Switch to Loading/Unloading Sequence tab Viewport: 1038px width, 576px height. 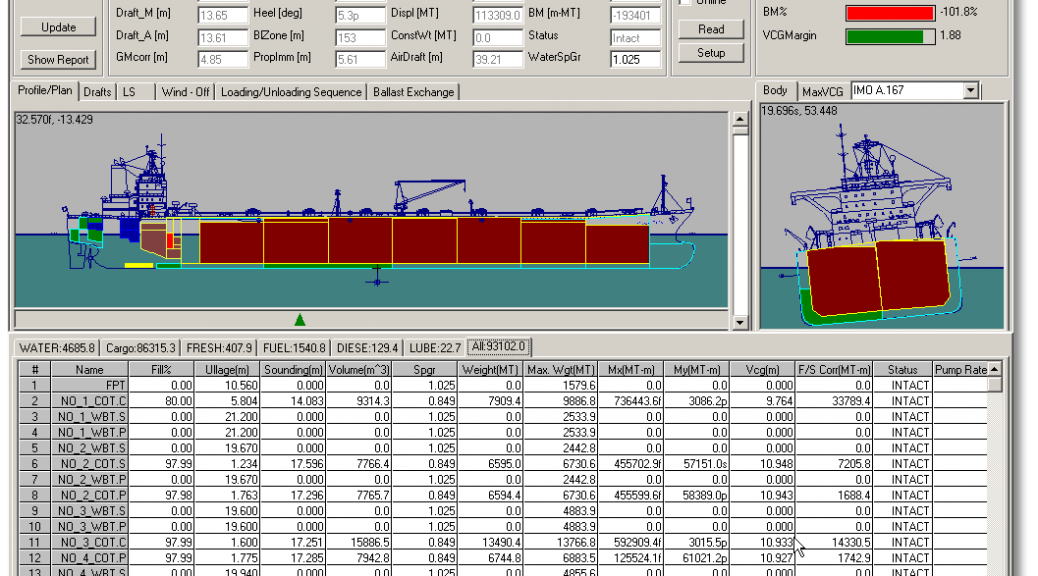pyautogui.click(x=291, y=92)
